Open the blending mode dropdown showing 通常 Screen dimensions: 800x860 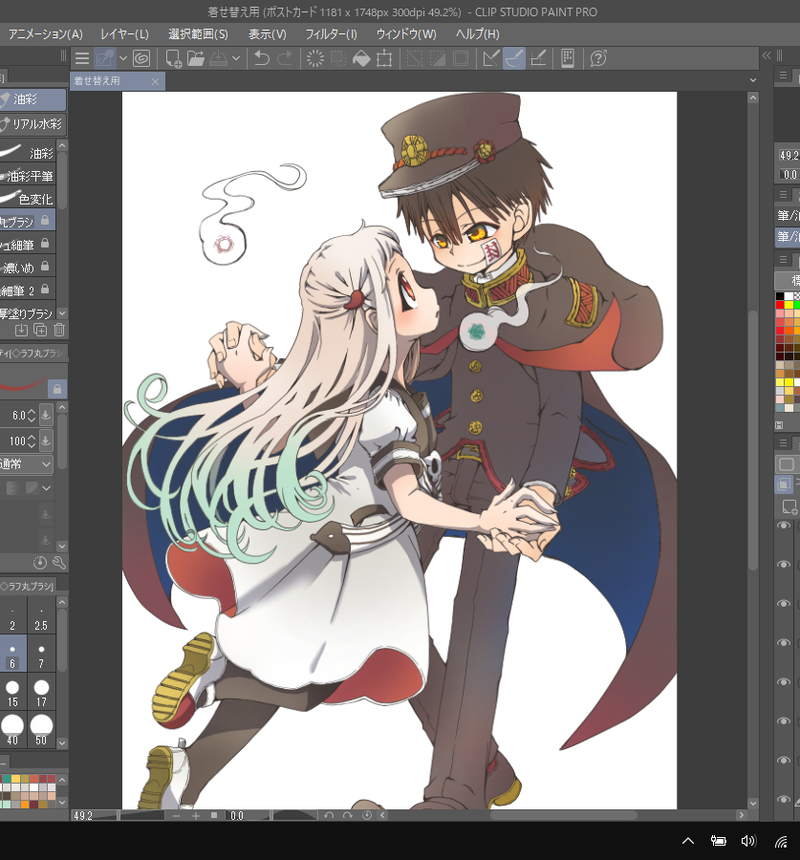pyautogui.click(x=26, y=464)
